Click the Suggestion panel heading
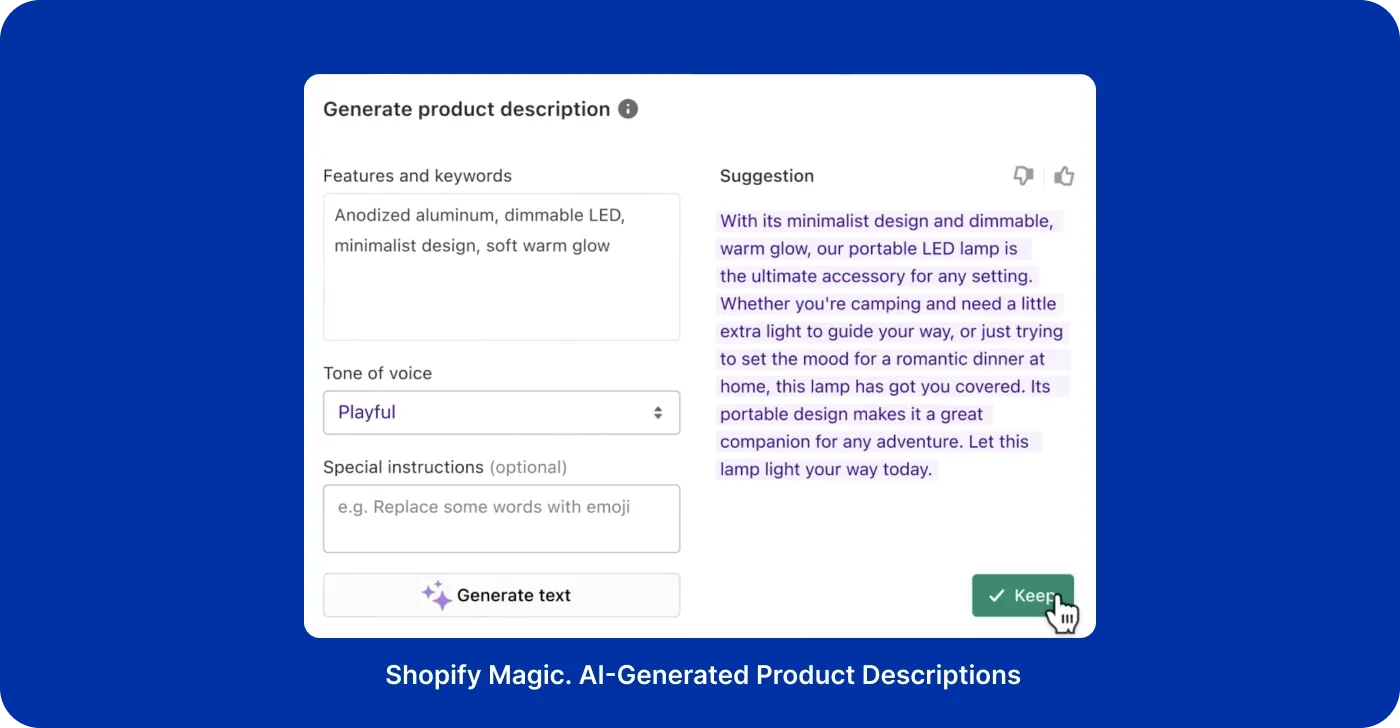The width and height of the screenshot is (1400, 728). tap(766, 175)
